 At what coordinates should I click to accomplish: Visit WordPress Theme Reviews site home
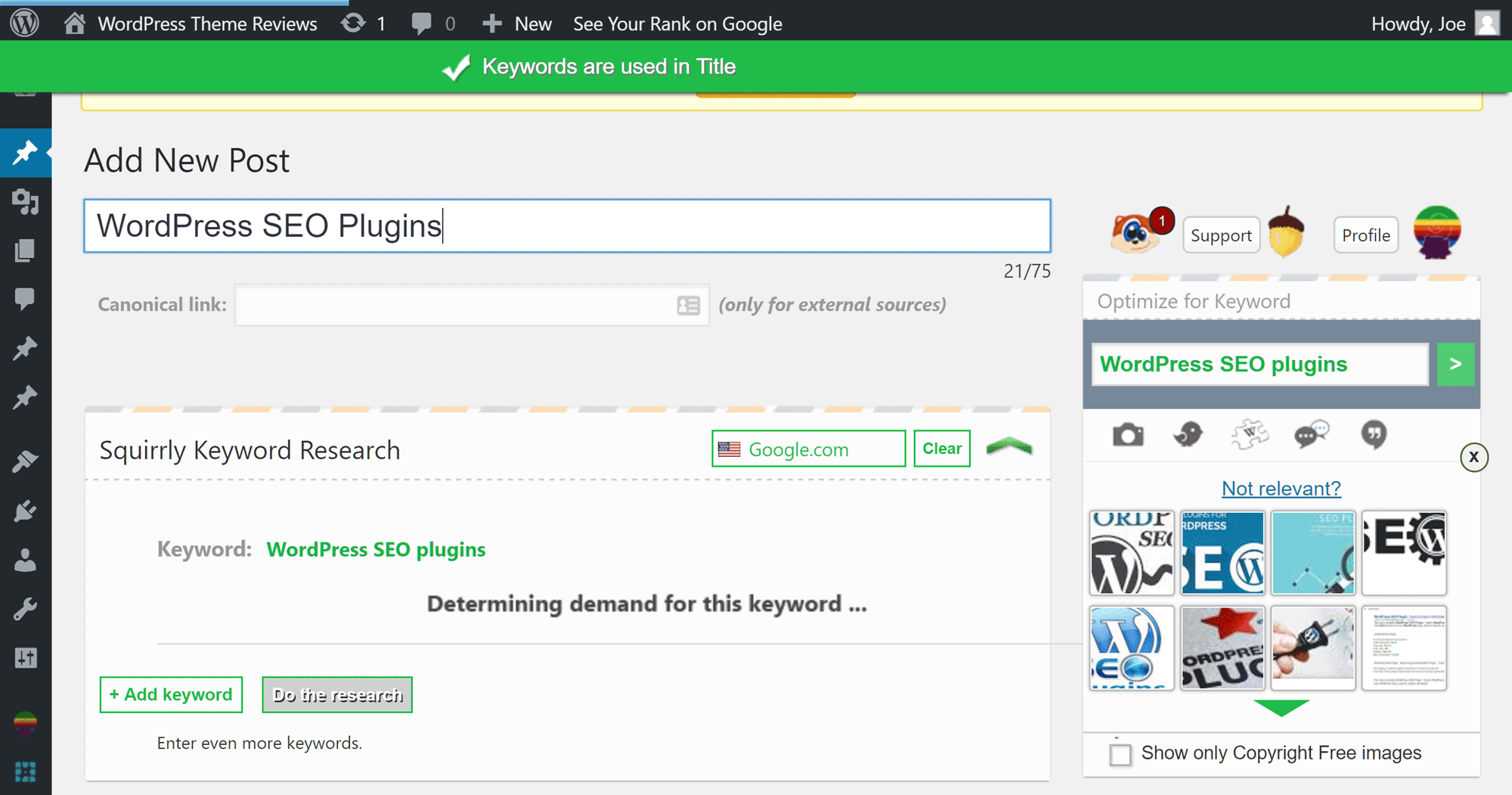[191, 23]
